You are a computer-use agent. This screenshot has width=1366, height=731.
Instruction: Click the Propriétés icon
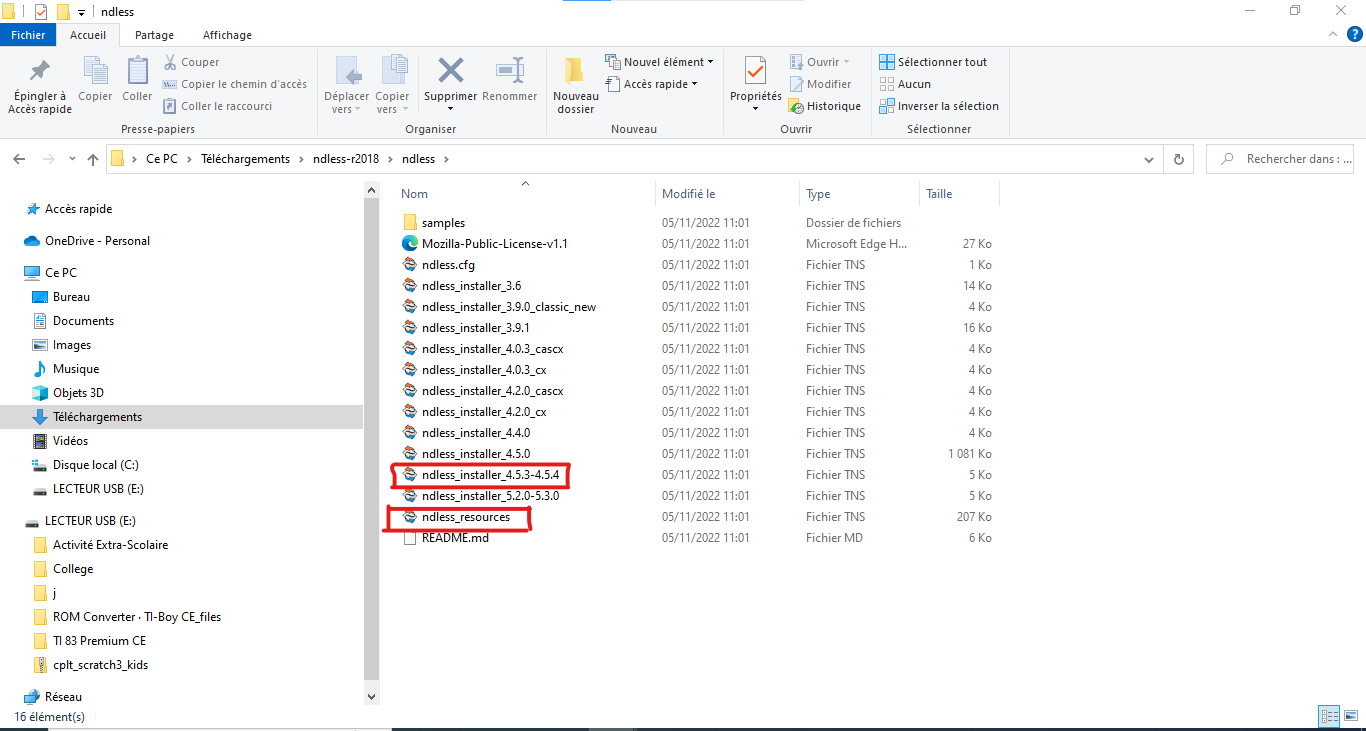click(x=755, y=72)
